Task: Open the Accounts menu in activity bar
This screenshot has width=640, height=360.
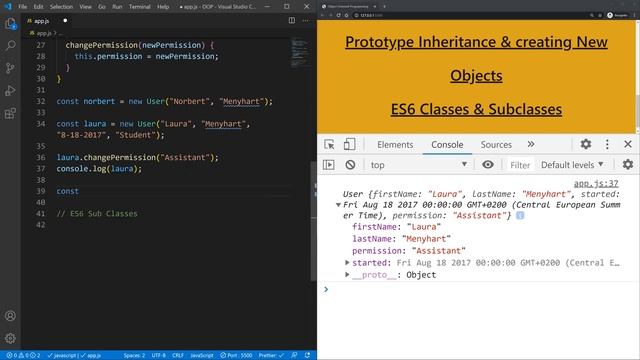Action: 10,316
